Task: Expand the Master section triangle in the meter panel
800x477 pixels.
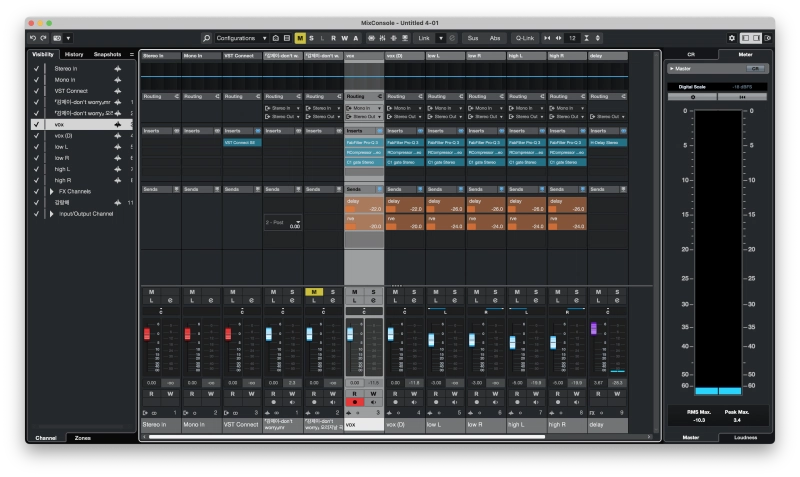Action: 671,68
